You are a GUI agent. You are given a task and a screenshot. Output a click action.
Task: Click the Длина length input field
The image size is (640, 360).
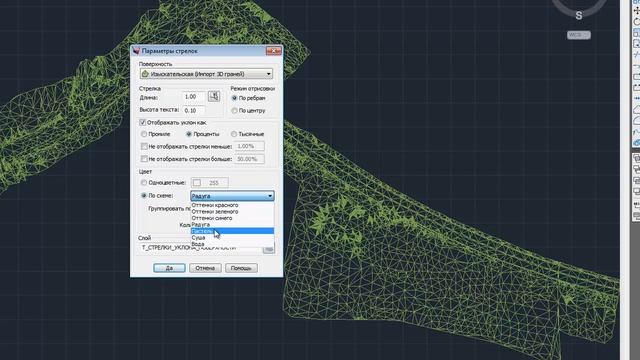tap(193, 97)
